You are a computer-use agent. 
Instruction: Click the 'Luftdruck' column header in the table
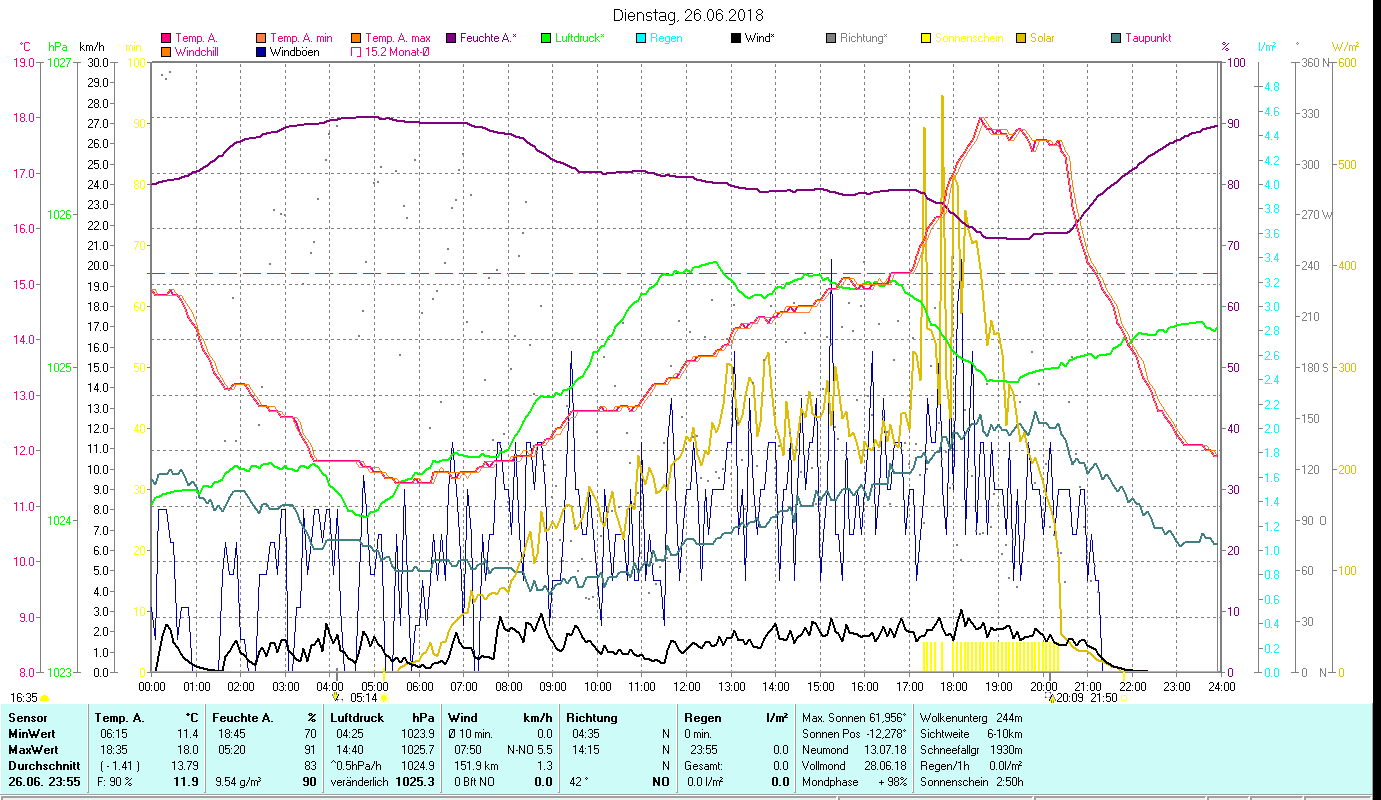pos(358,718)
